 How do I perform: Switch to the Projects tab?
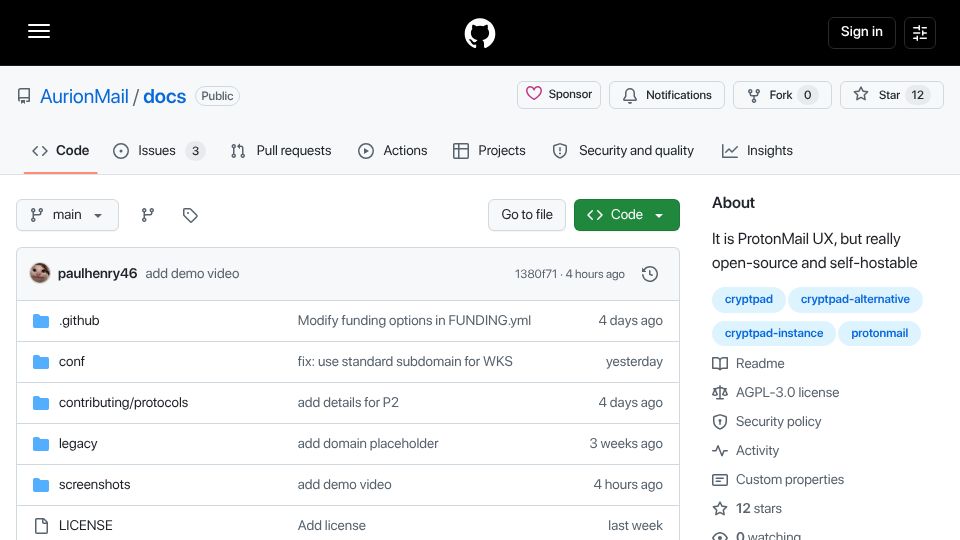(489, 151)
